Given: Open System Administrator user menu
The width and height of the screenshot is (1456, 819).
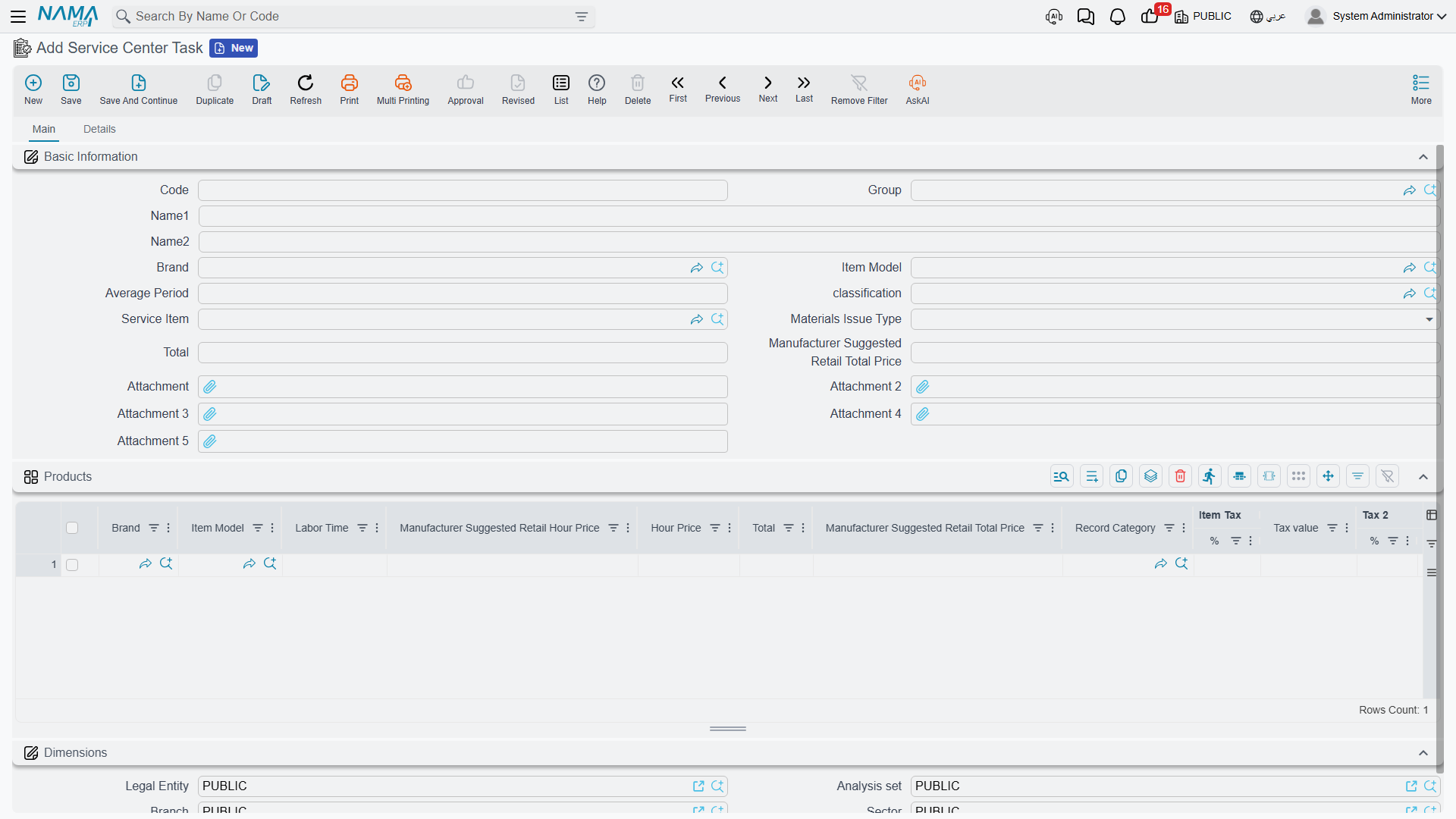Looking at the screenshot, I should [x=1376, y=17].
